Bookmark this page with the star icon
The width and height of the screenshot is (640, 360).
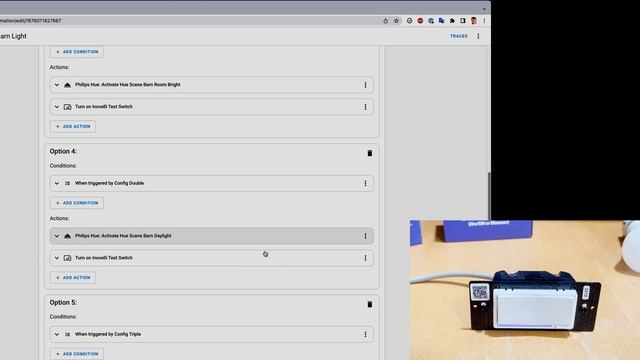(x=396, y=21)
